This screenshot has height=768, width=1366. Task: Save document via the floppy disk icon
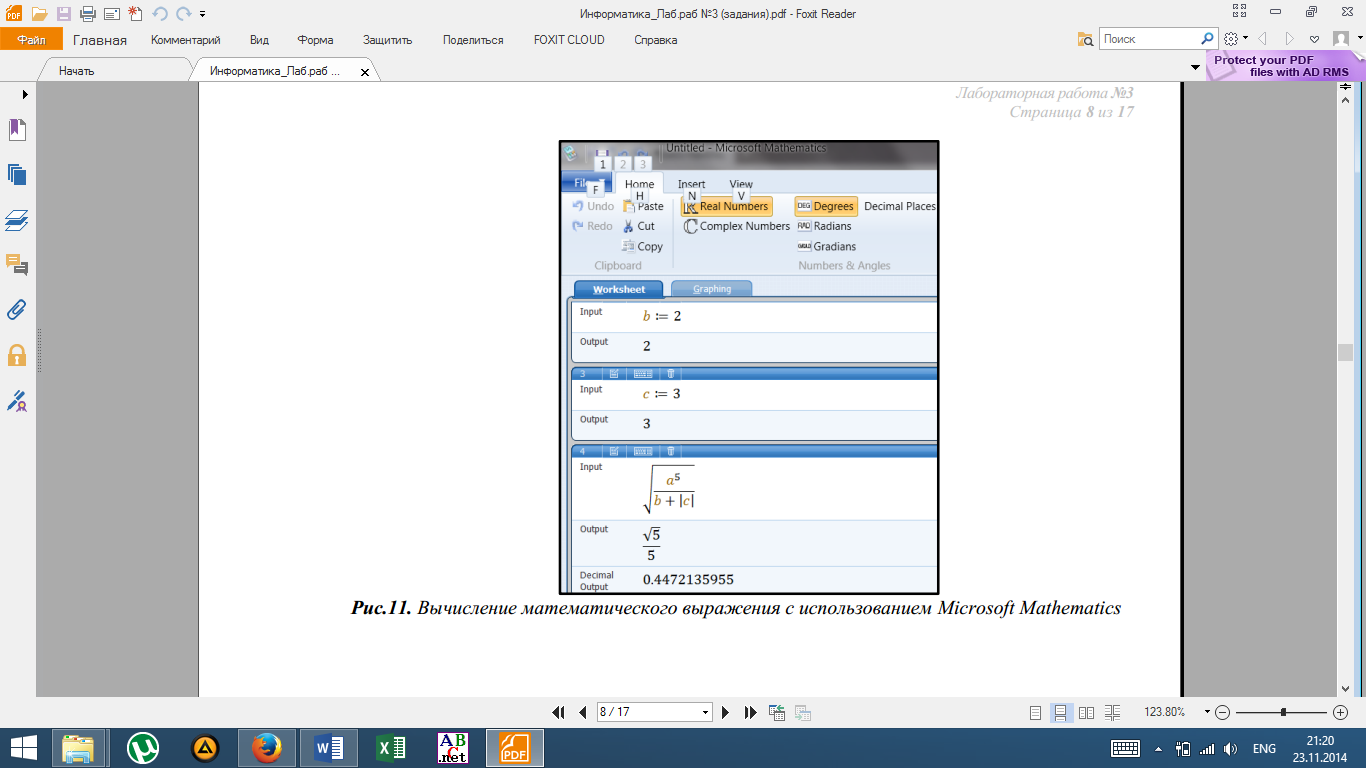(64, 14)
